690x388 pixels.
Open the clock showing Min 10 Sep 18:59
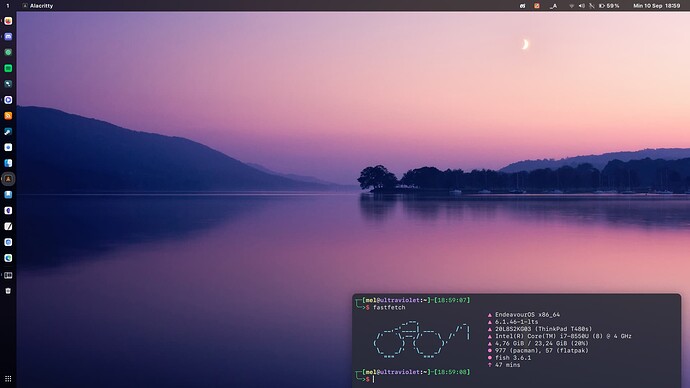point(657,6)
